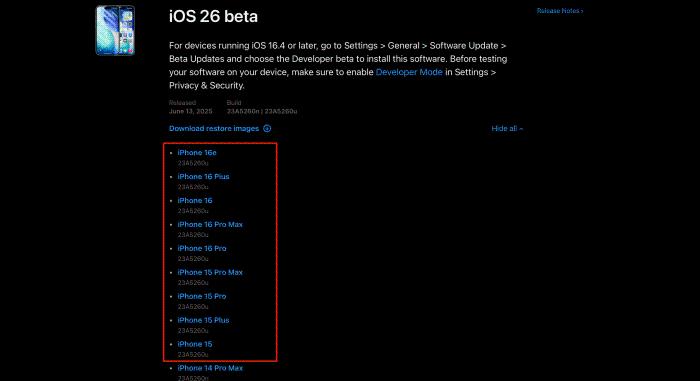Click the iOS 26 beta device thumbnail

coord(115,30)
